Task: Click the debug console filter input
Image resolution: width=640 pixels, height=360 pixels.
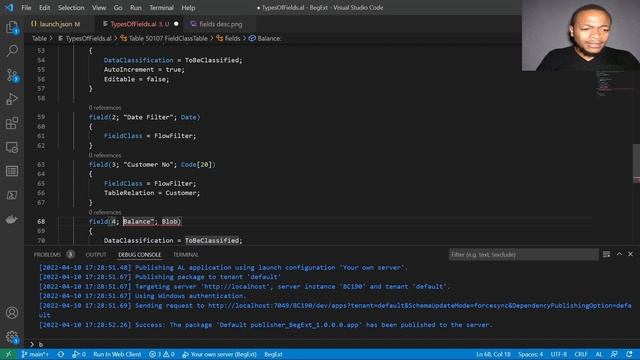Action: [523, 254]
